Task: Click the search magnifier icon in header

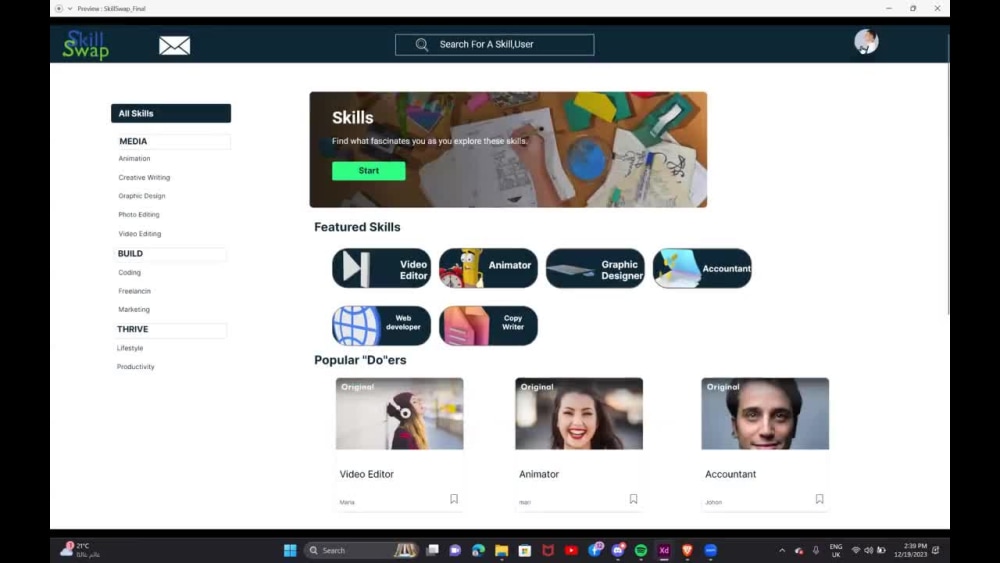Action: pyautogui.click(x=422, y=45)
